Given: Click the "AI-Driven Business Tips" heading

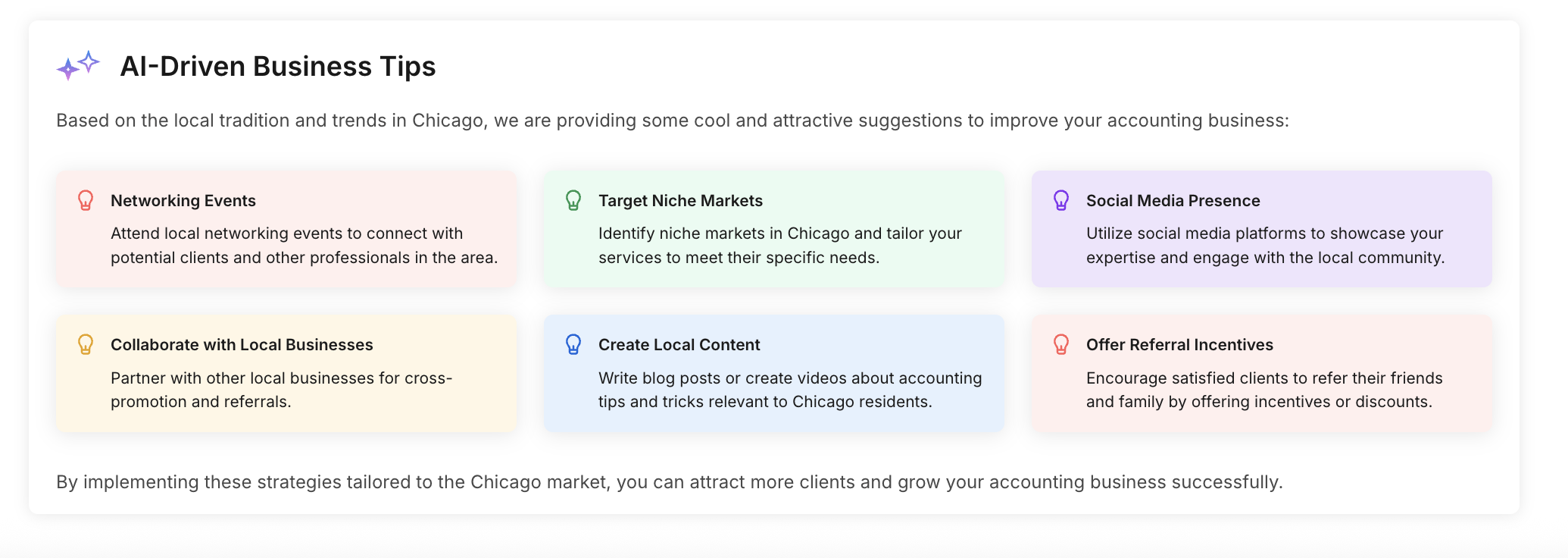Looking at the screenshot, I should 277,67.
